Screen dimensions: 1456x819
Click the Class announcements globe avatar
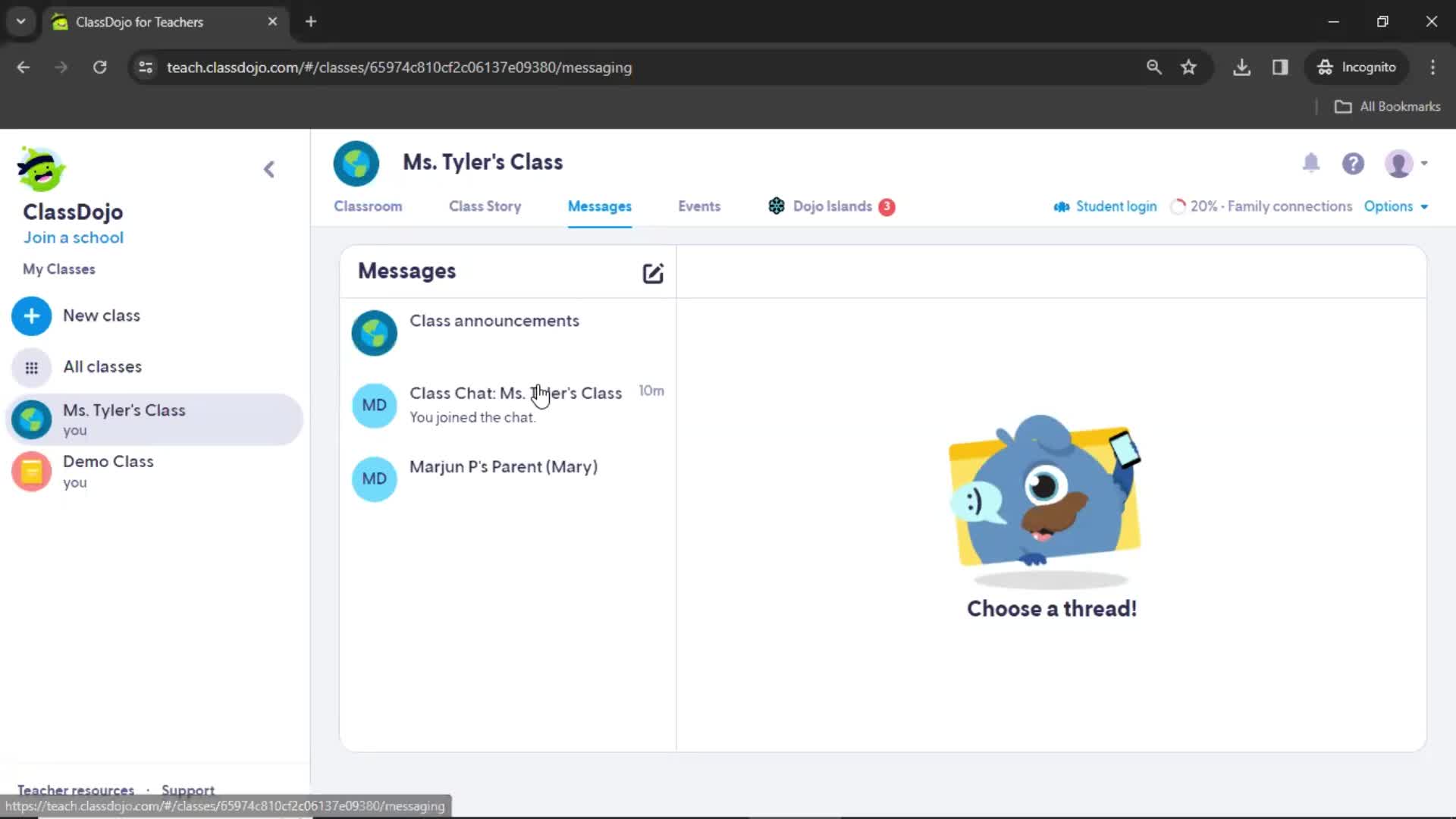374,332
